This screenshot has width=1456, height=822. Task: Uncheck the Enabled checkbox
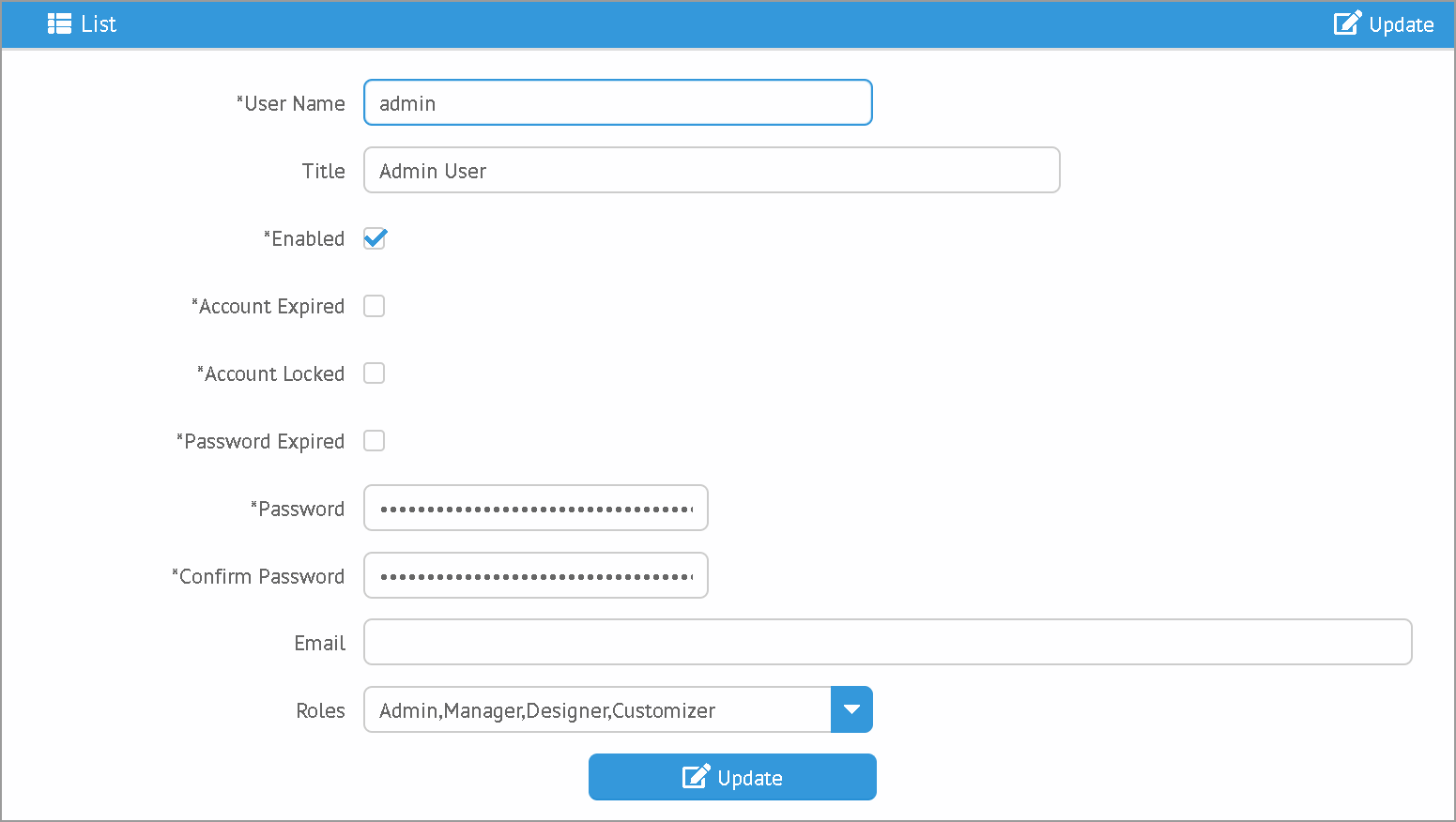pos(375,238)
